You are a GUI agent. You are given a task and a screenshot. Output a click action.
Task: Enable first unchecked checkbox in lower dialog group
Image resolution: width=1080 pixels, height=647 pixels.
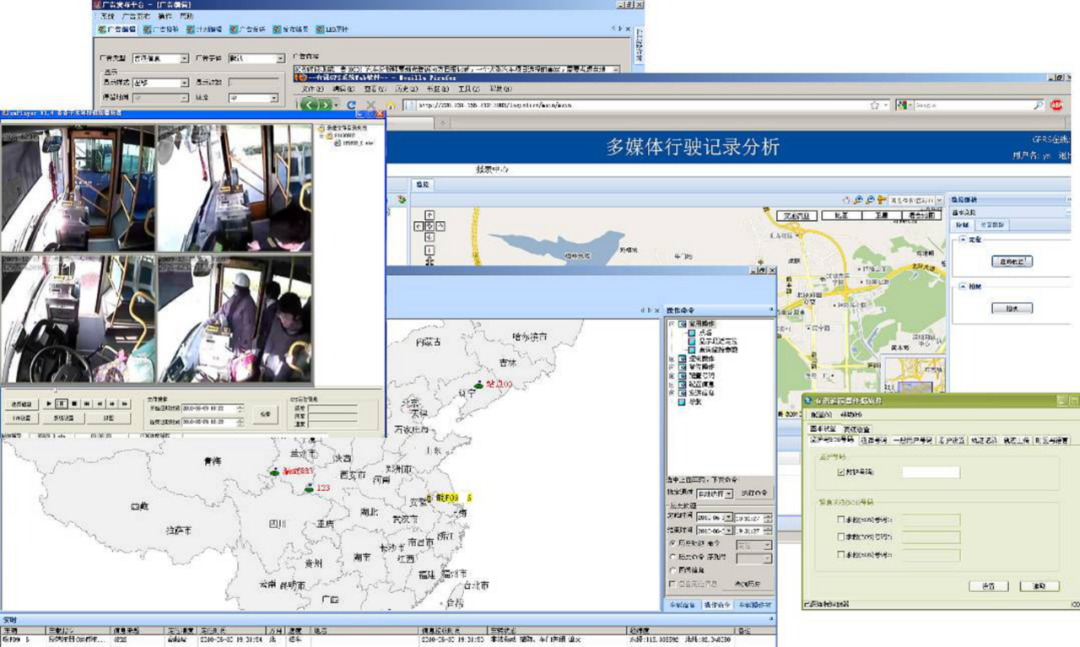(840, 519)
